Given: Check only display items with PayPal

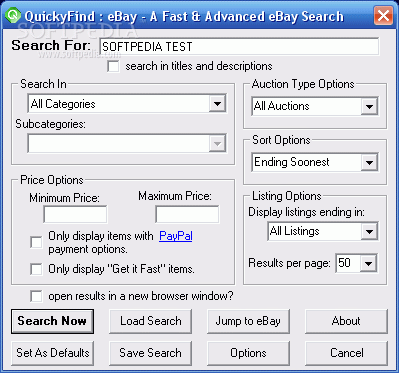Looking at the screenshot, I should tap(36, 242).
